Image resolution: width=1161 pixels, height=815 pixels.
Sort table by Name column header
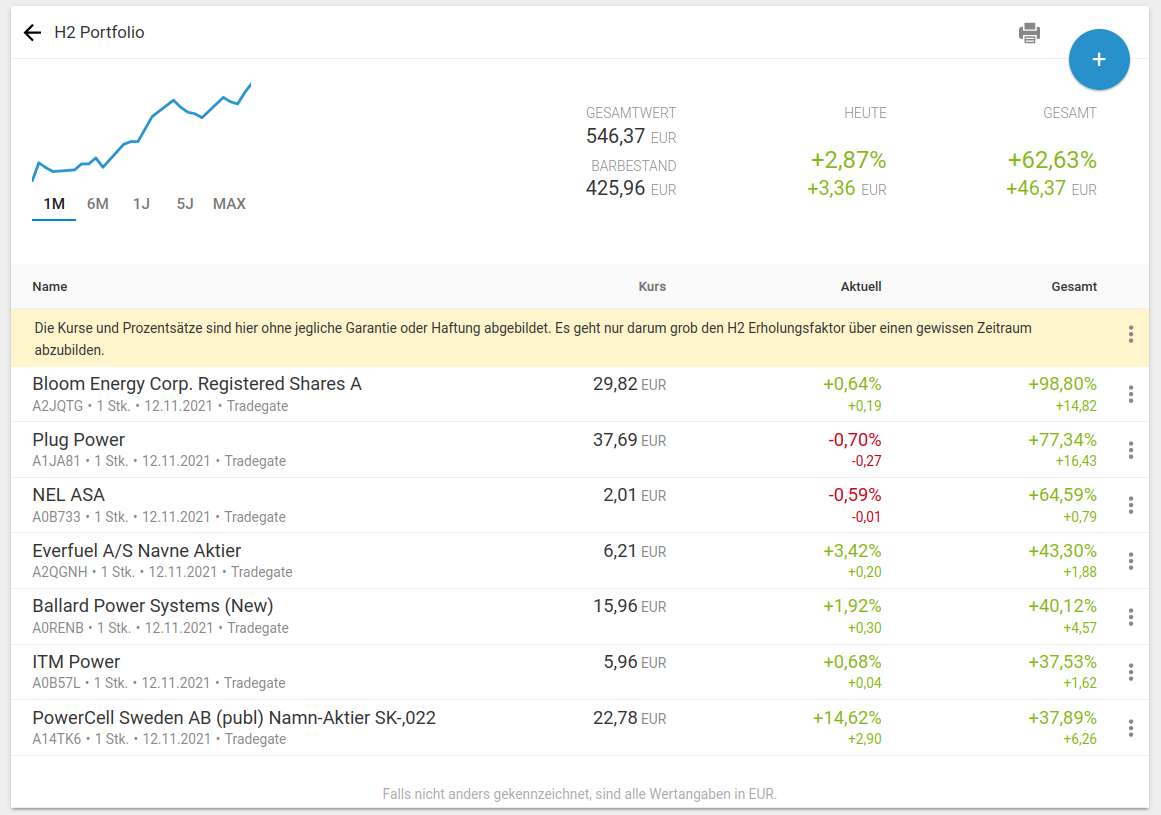click(50, 287)
